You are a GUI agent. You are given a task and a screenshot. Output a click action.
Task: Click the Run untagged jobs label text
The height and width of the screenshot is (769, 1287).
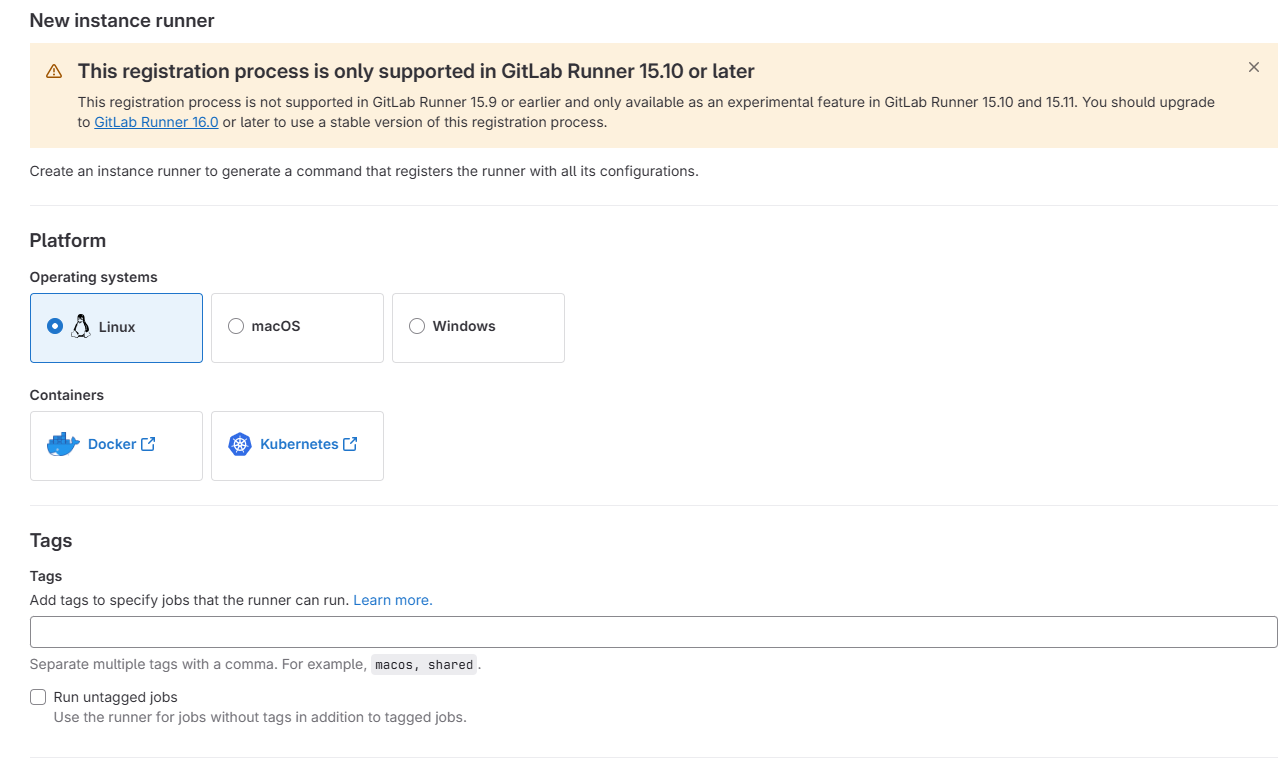point(116,697)
